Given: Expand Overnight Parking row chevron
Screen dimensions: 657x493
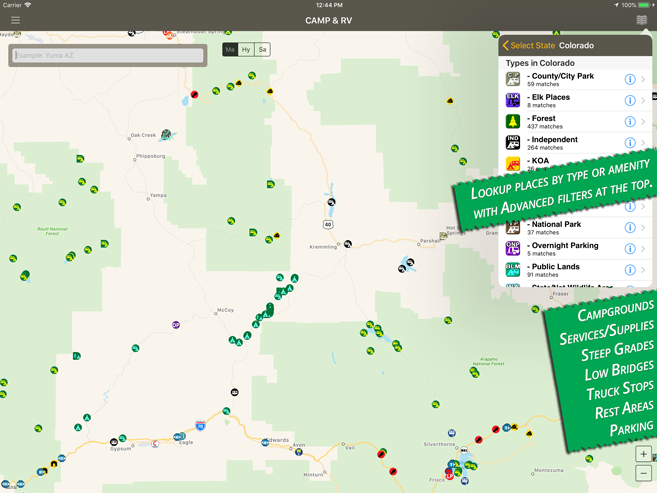Looking at the screenshot, I should [643, 248].
